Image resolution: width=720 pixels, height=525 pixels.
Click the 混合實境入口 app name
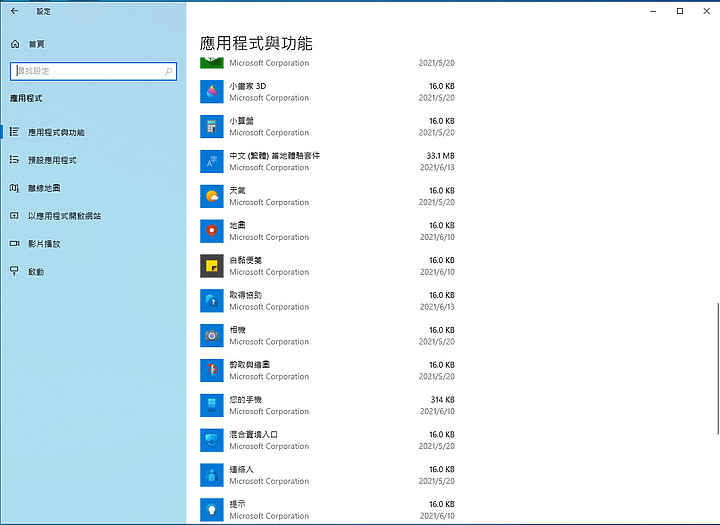[x=253, y=435]
